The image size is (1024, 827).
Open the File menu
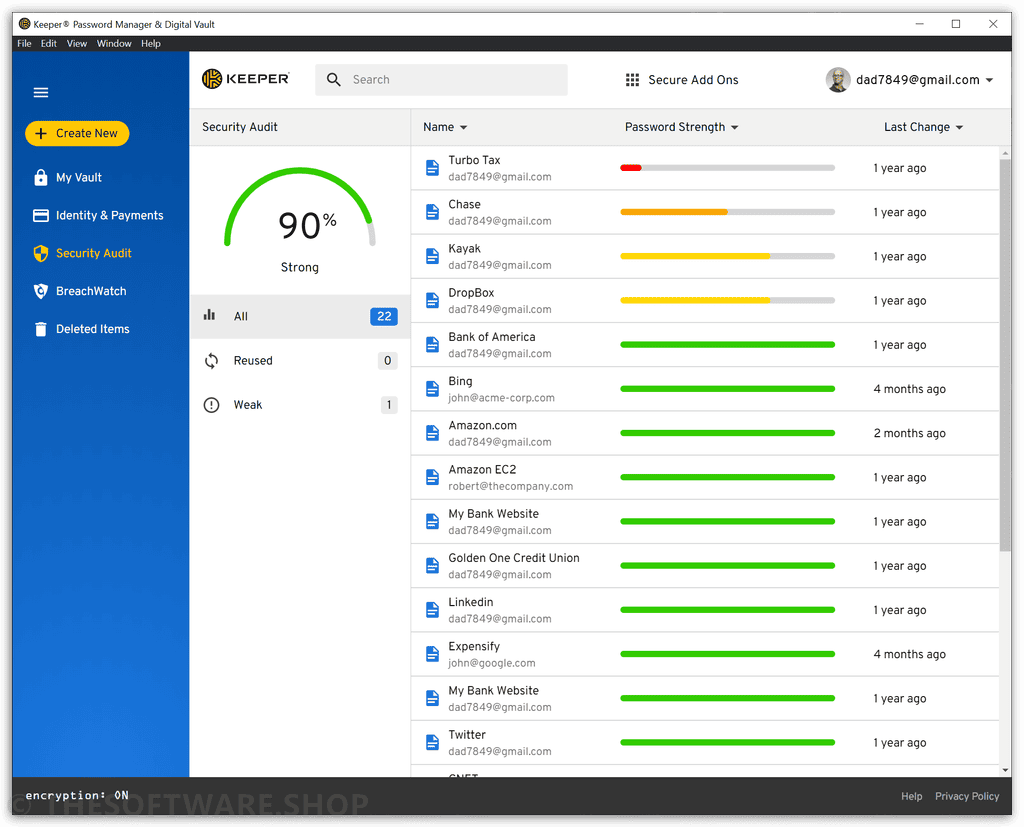pos(24,44)
